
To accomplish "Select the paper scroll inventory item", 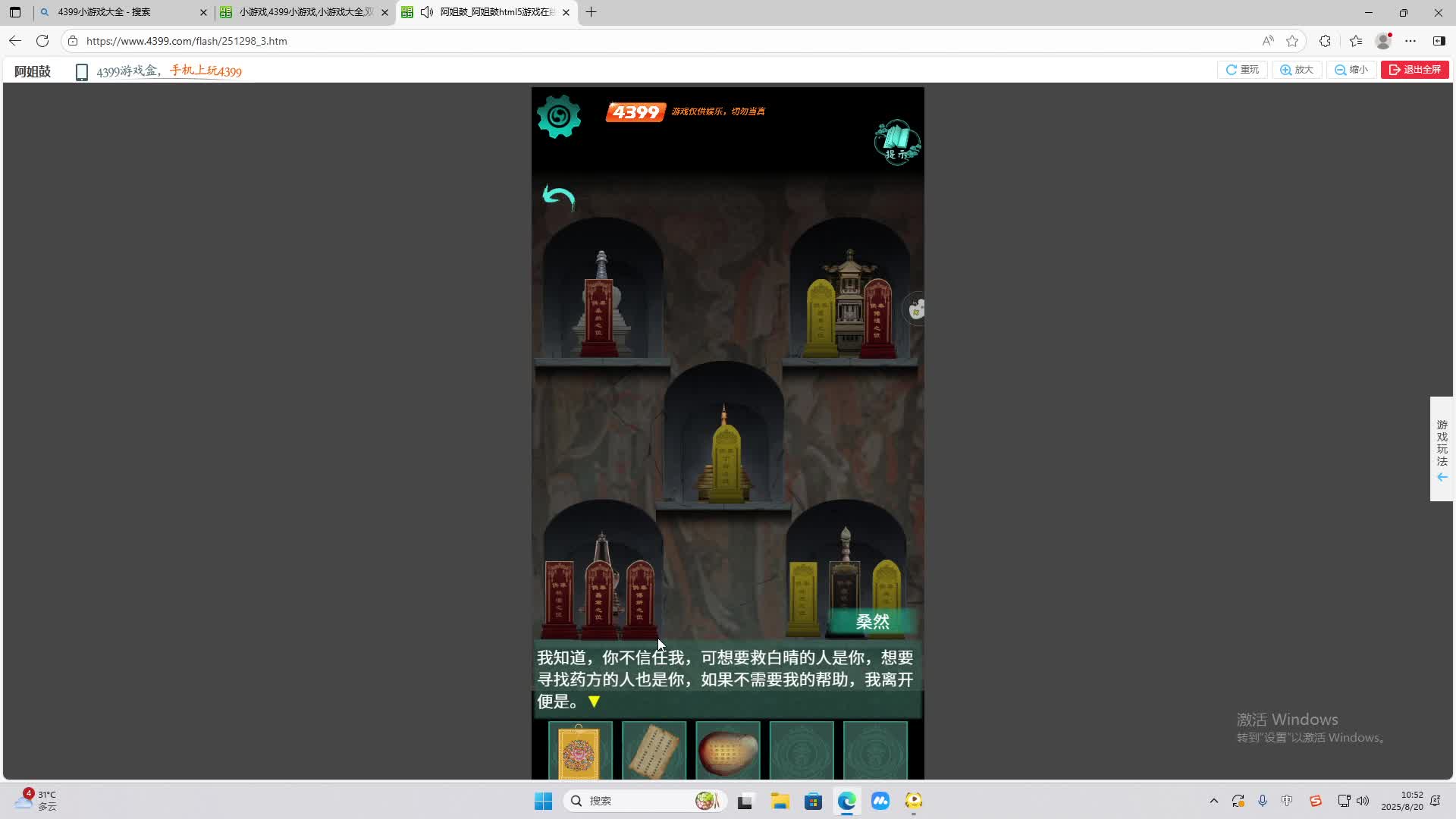I will tap(653, 752).
